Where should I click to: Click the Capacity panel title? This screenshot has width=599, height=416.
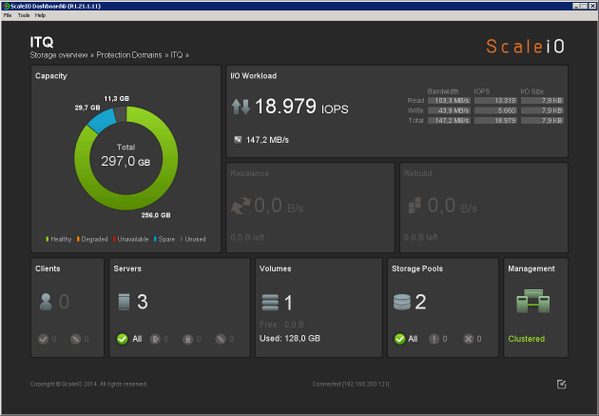click(51, 76)
